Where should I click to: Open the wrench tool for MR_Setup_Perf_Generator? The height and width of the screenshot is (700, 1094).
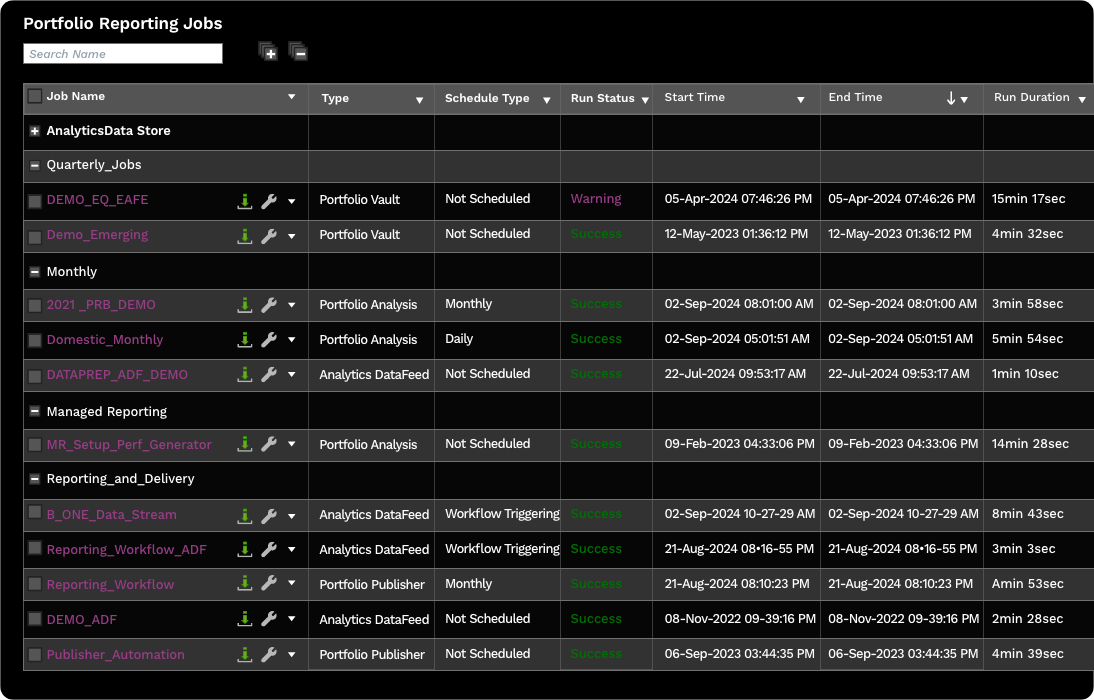pyautogui.click(x=268, y=445)
